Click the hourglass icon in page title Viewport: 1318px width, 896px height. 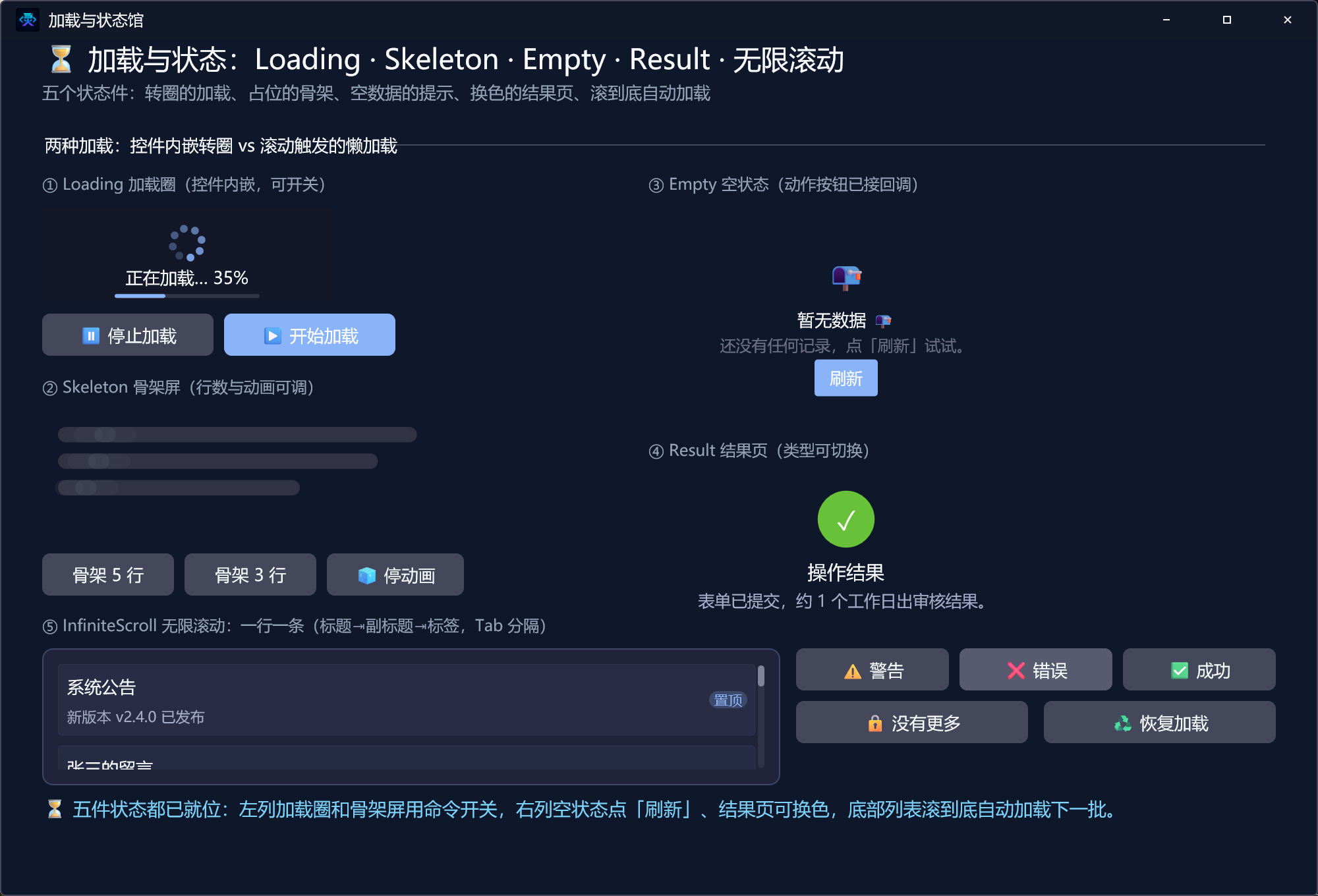(x=61, y=59)
